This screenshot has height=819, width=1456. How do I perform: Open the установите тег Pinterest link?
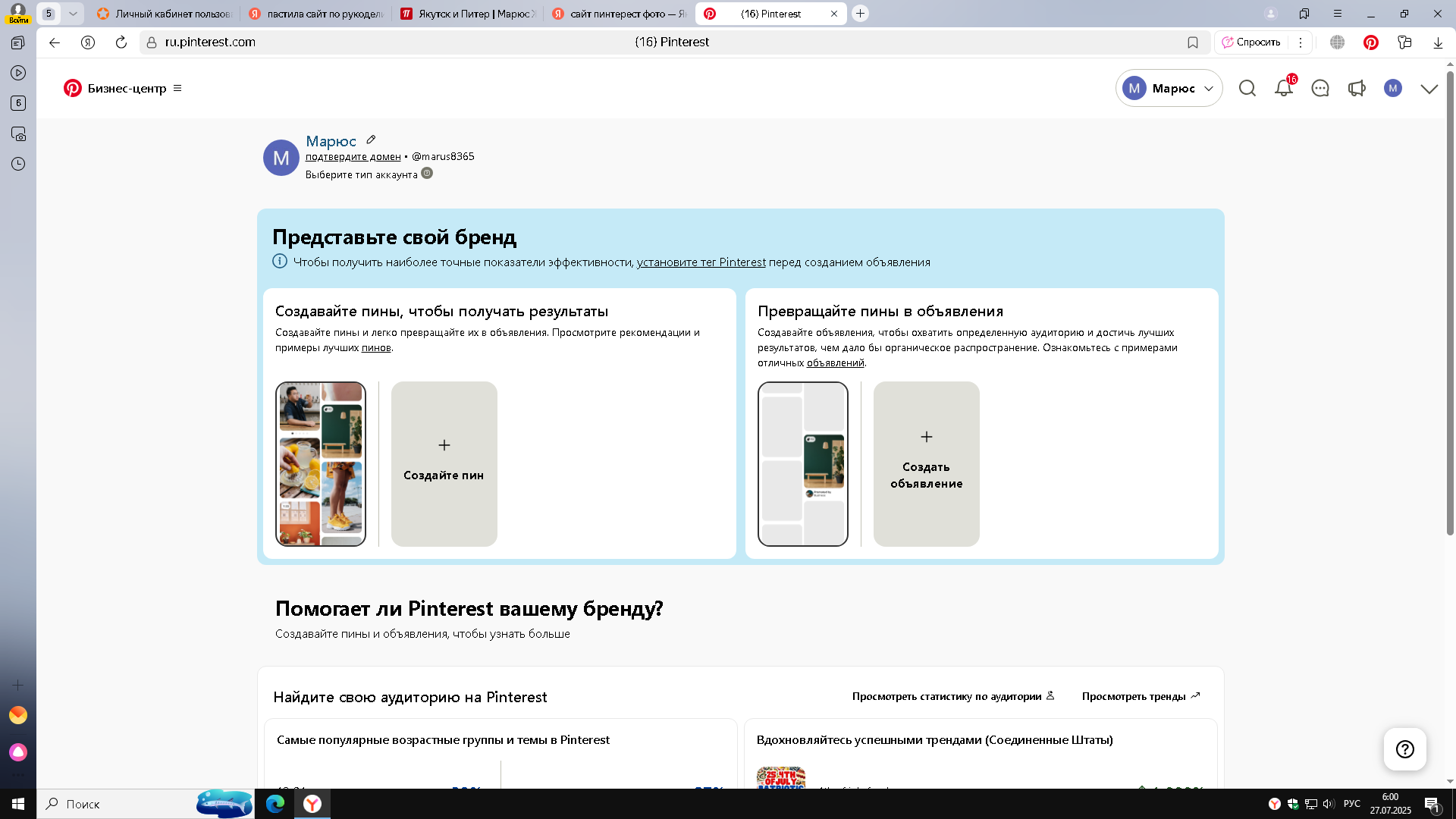tap(701, 262)
